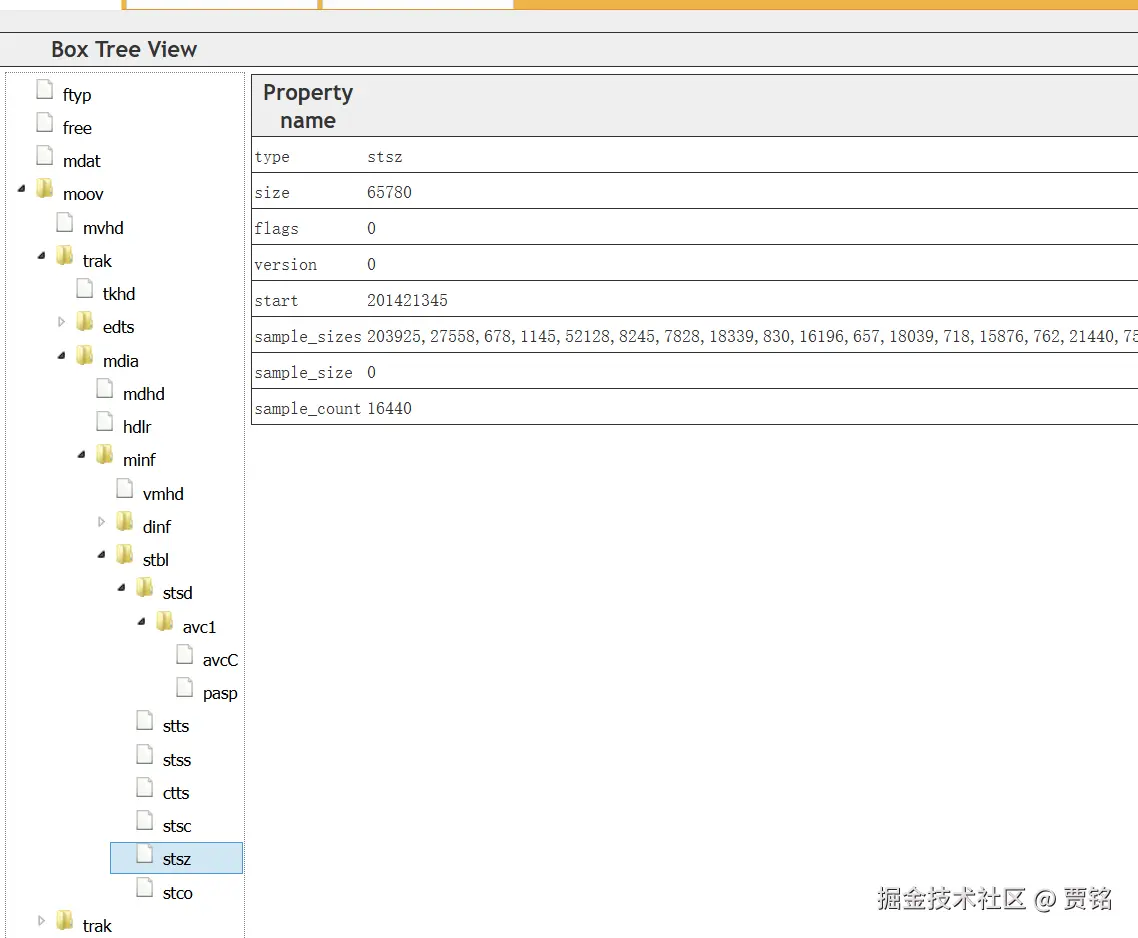Select the ftyp file icon
Screen dimensions: 1138x938
(45, 90)
